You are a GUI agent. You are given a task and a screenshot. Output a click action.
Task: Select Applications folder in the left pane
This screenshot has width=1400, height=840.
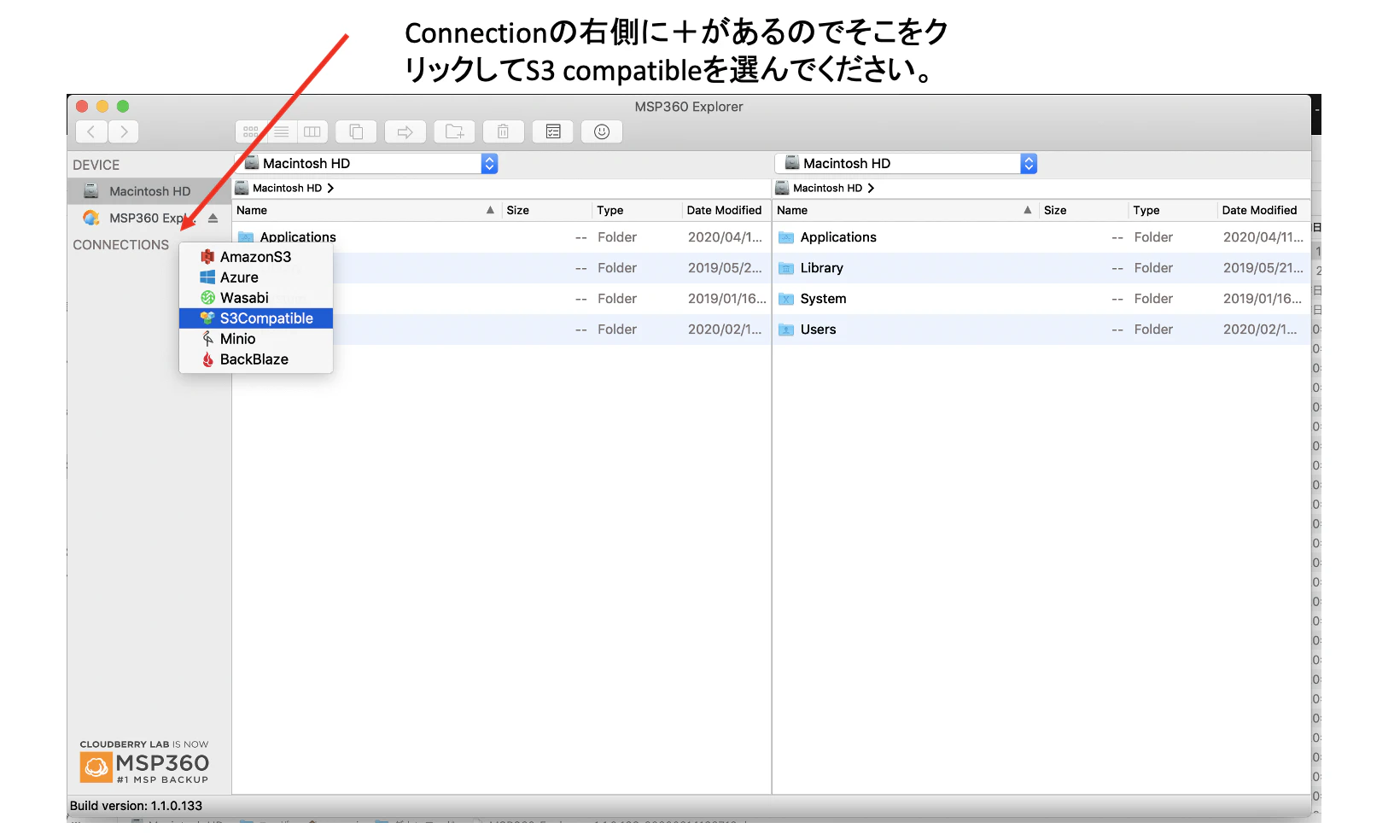(502, 237)
